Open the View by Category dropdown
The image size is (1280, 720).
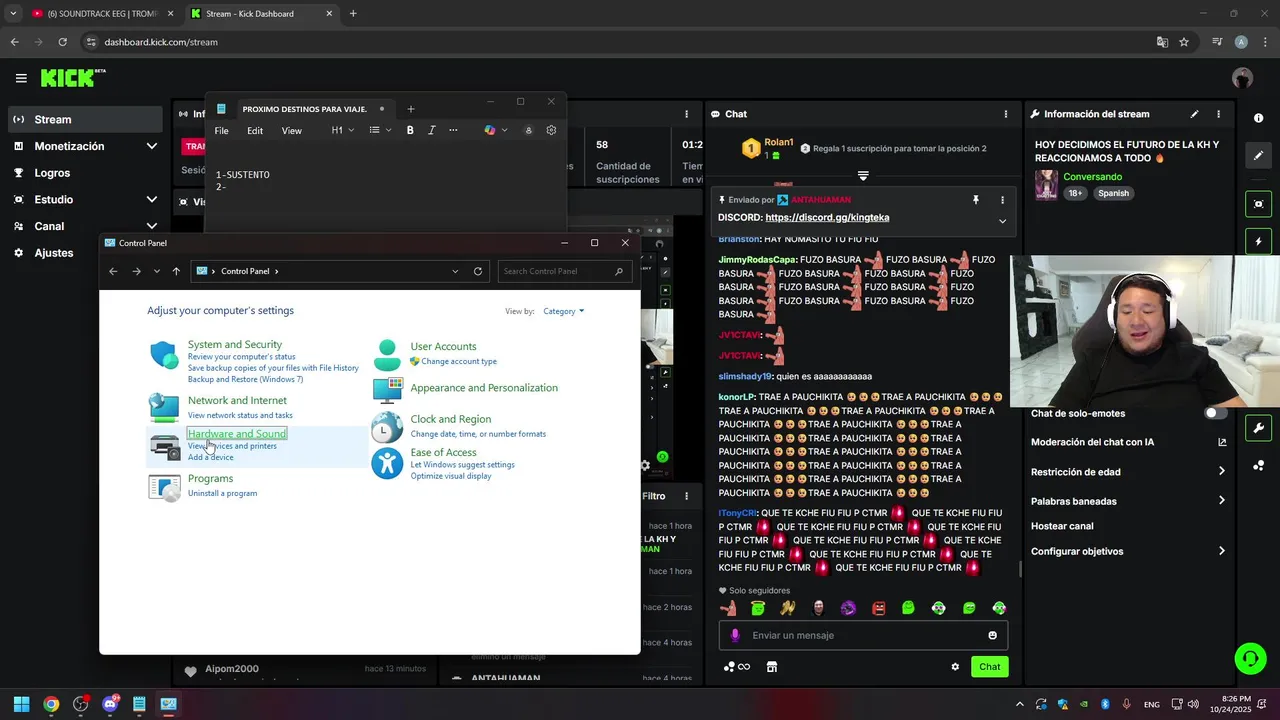tap(563, 311)
